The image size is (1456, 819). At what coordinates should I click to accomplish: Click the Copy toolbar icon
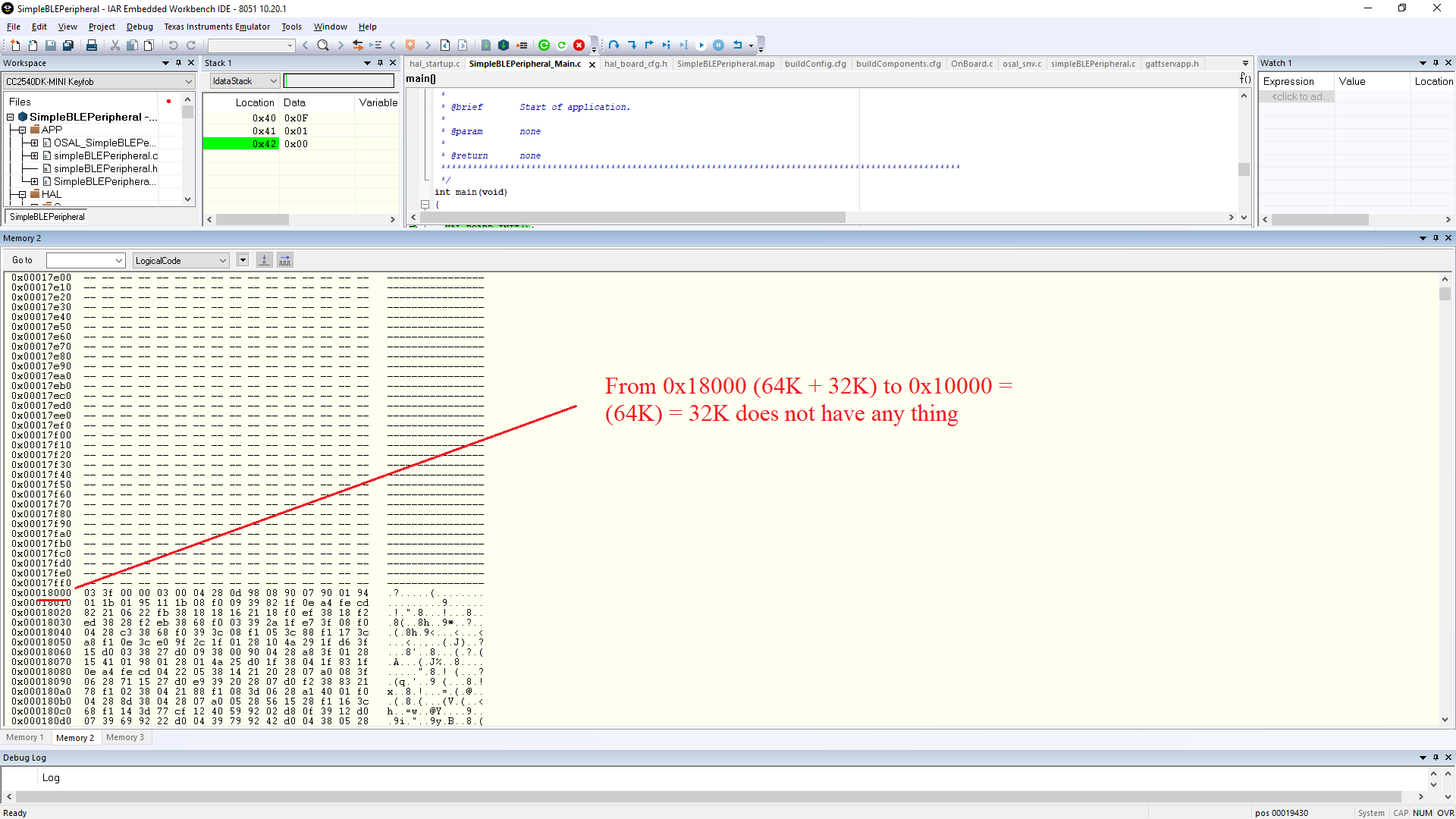tap(132, 45)
